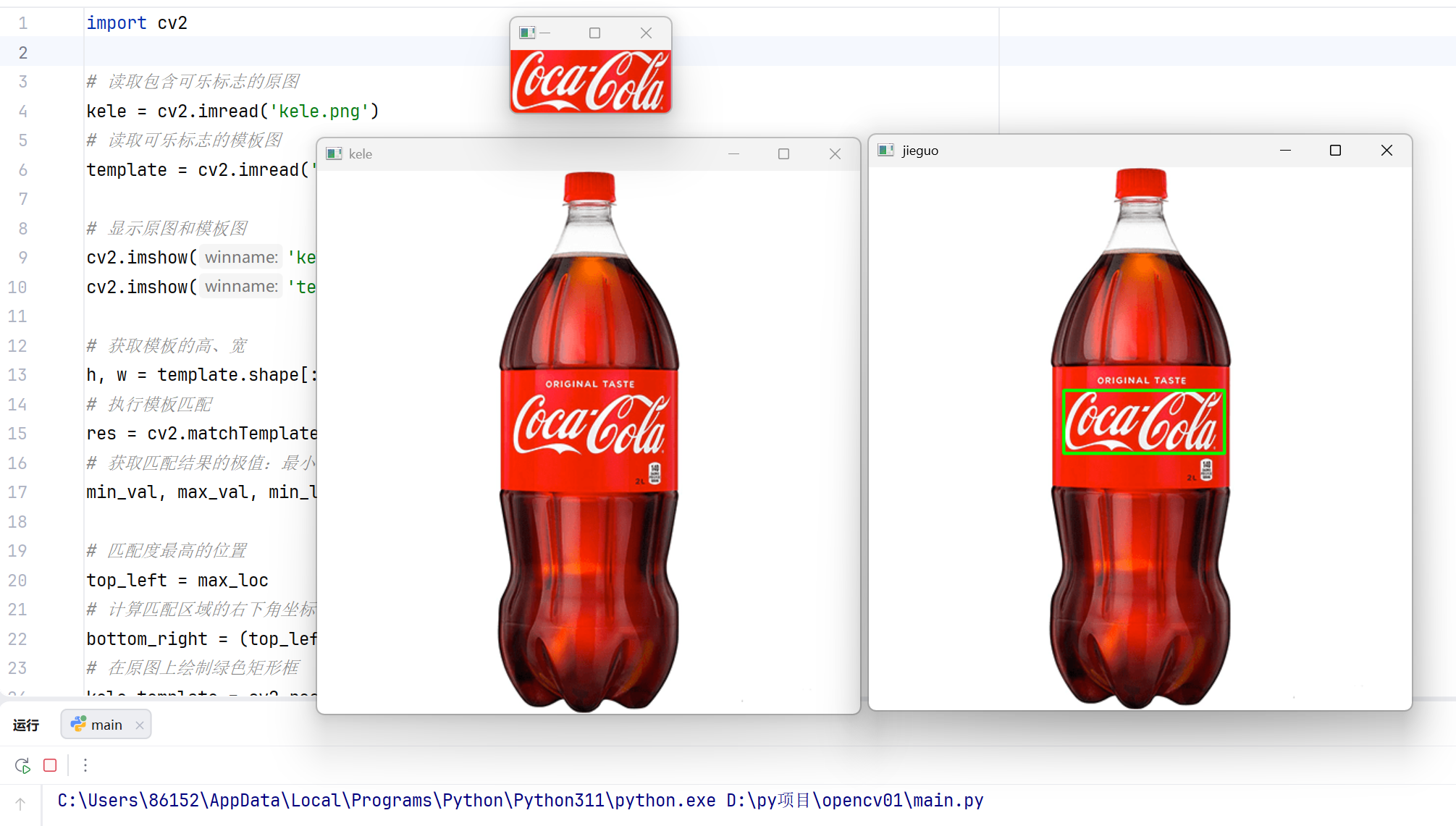Click the jieguo window's app icon

click(885, 151)
